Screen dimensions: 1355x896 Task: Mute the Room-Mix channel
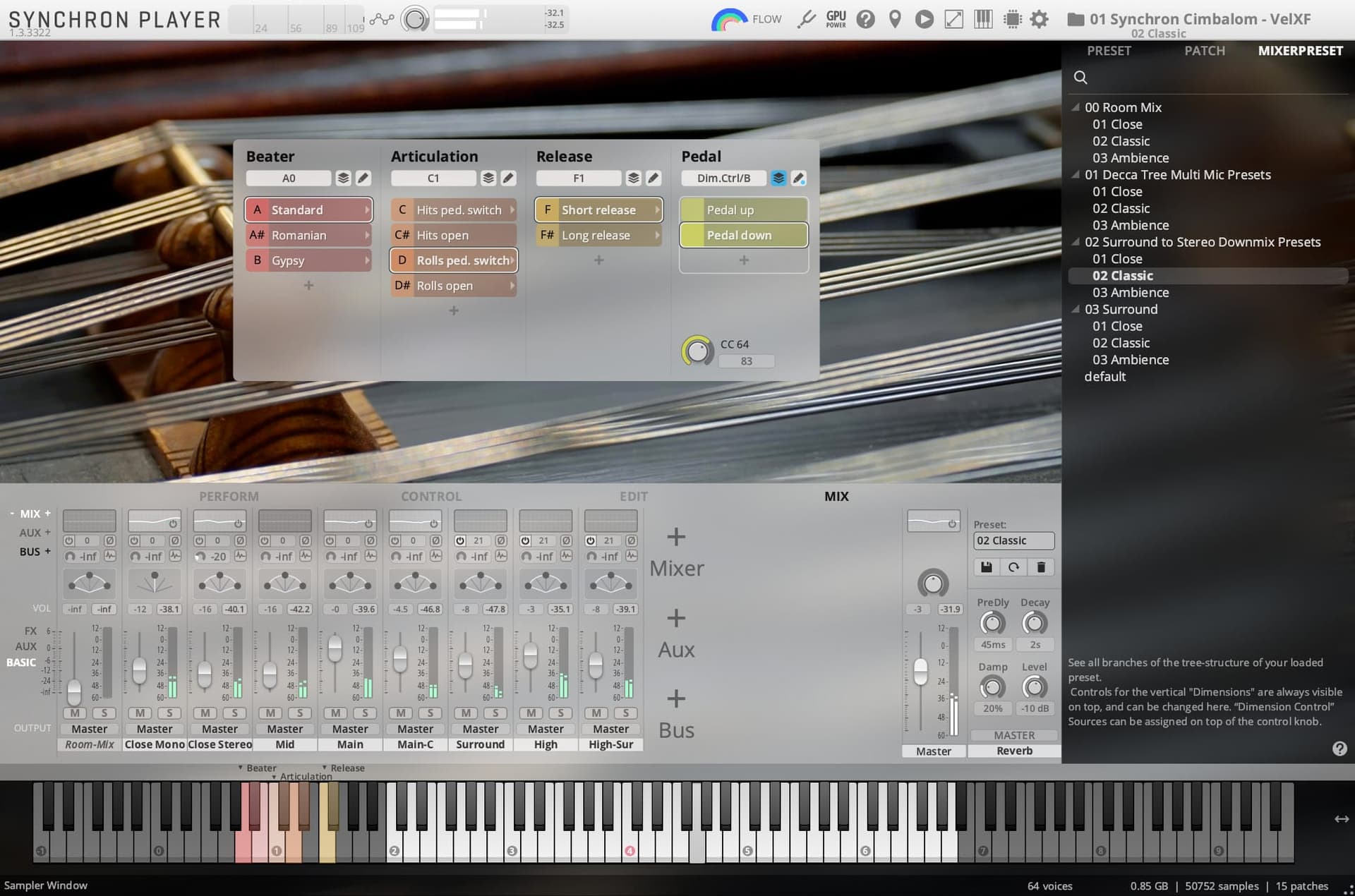[75, 713]
